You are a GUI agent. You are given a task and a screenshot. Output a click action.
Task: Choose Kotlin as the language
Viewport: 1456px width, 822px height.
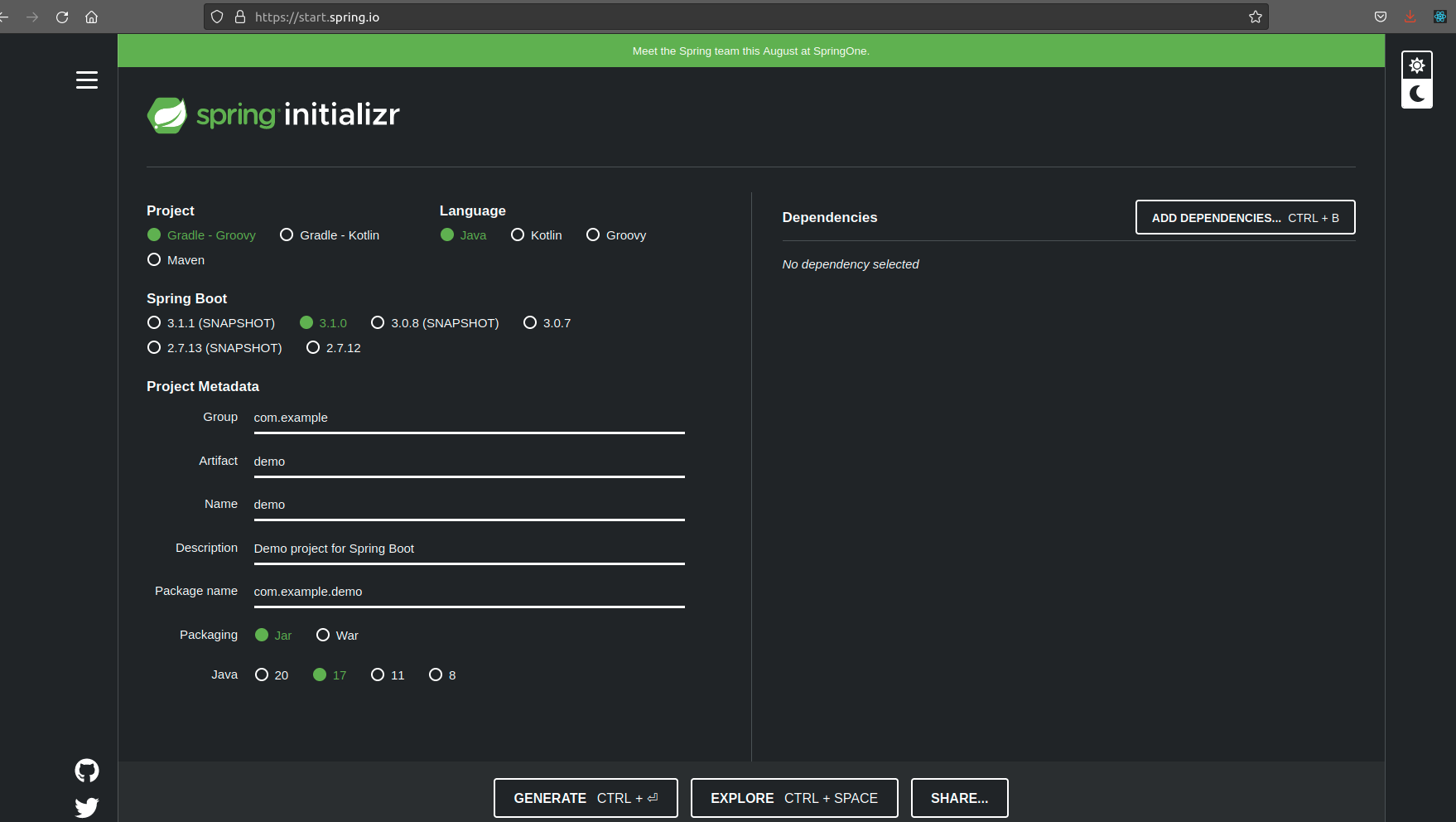(537, 235)
